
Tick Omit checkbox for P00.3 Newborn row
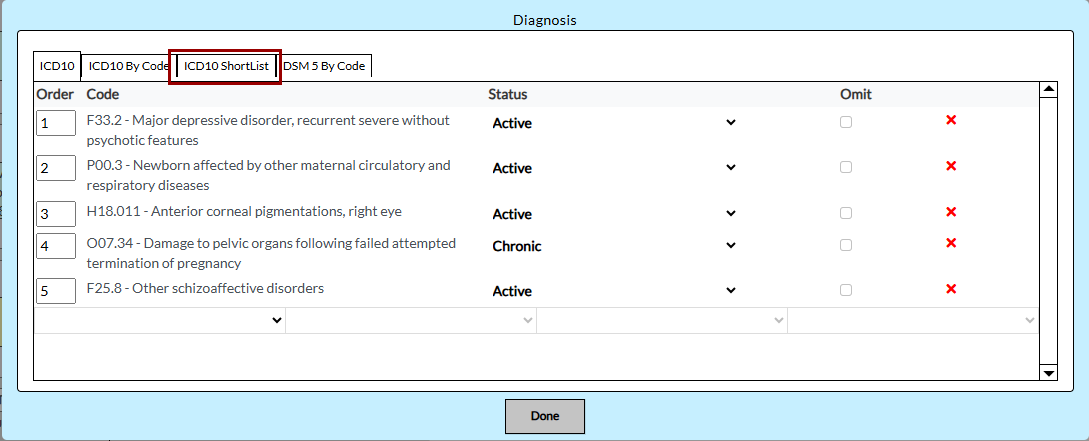pos(846,167)
